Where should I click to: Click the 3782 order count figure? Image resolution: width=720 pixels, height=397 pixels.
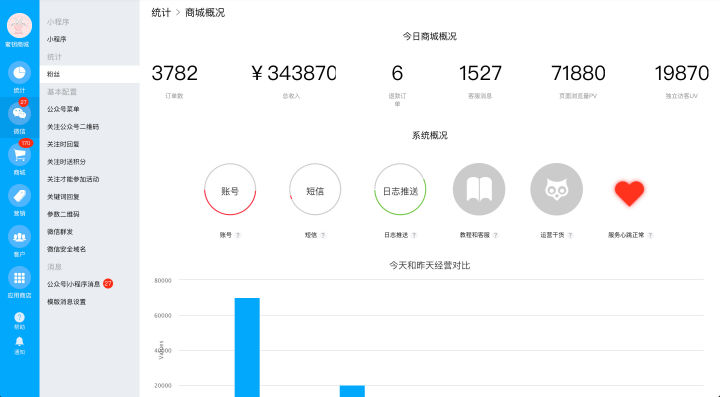click(174, 73)
